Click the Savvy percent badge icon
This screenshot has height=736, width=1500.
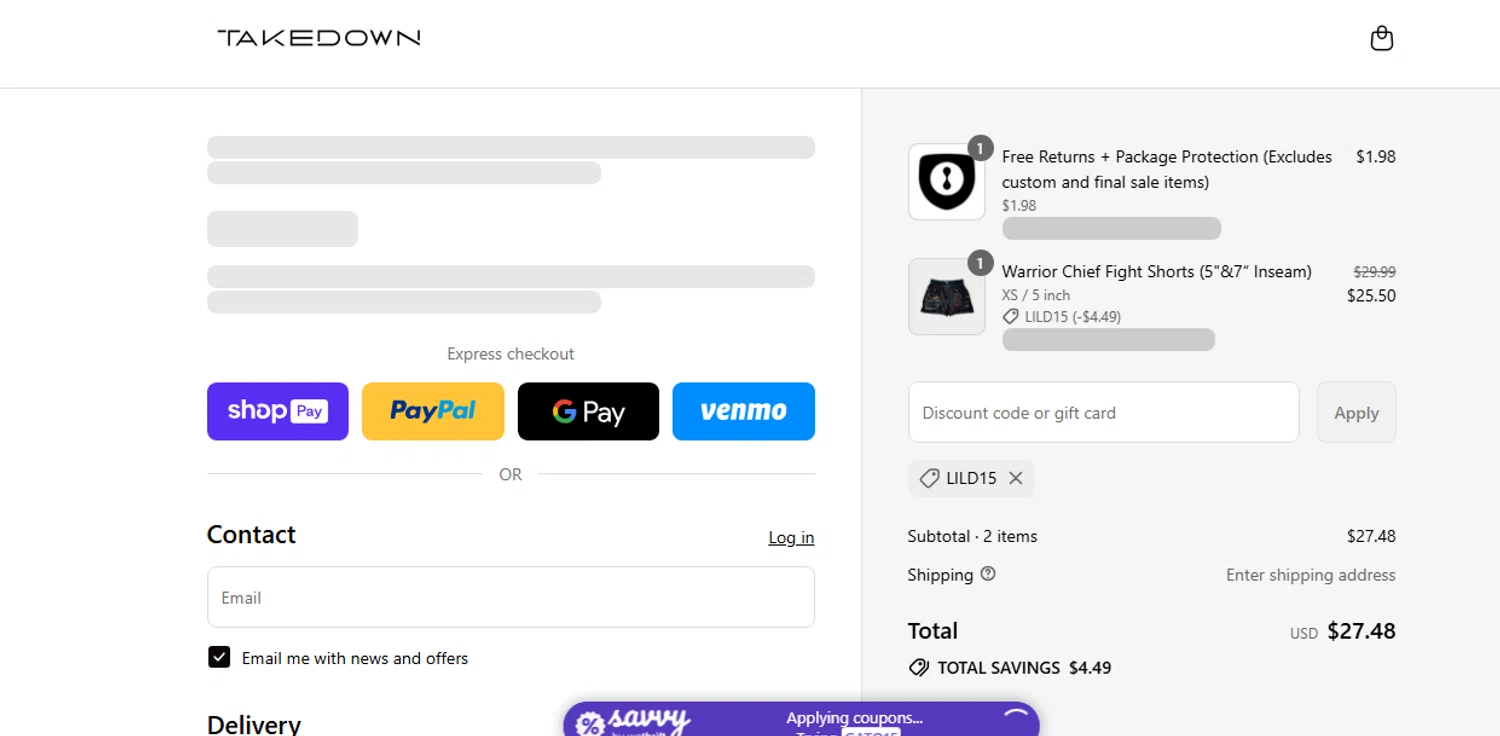[x=590, y=724]
